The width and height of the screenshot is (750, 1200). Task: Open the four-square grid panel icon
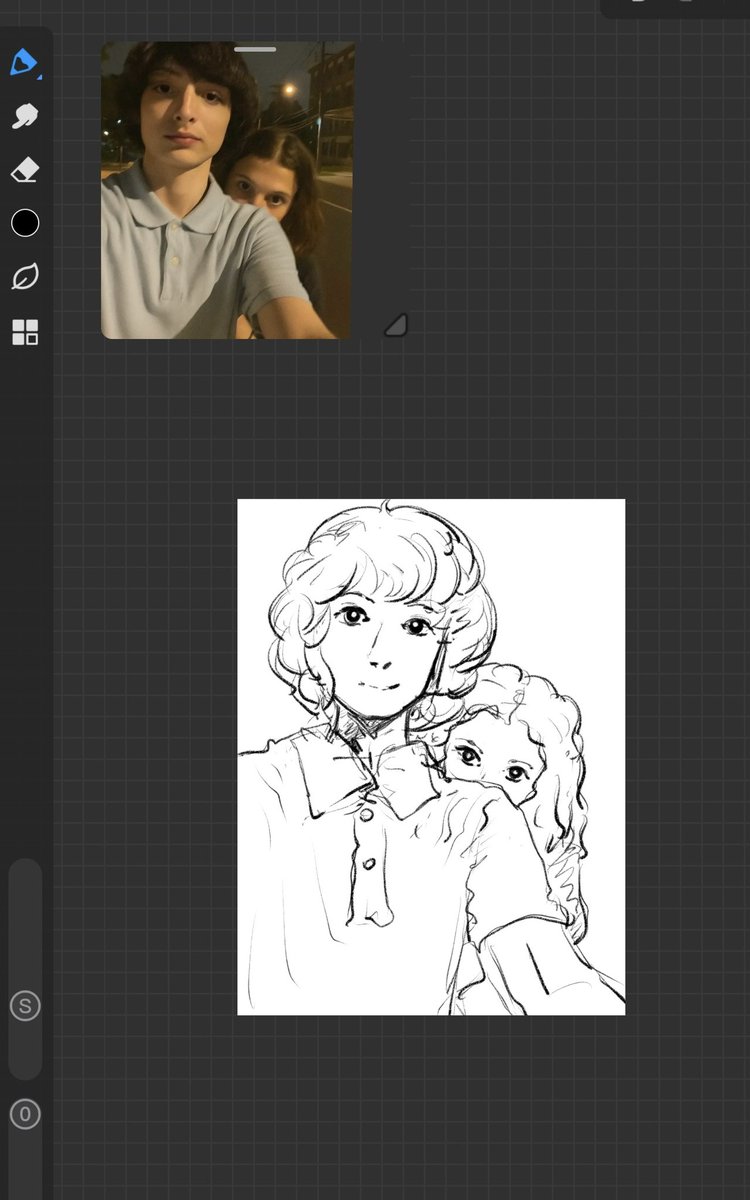[25, 332]
